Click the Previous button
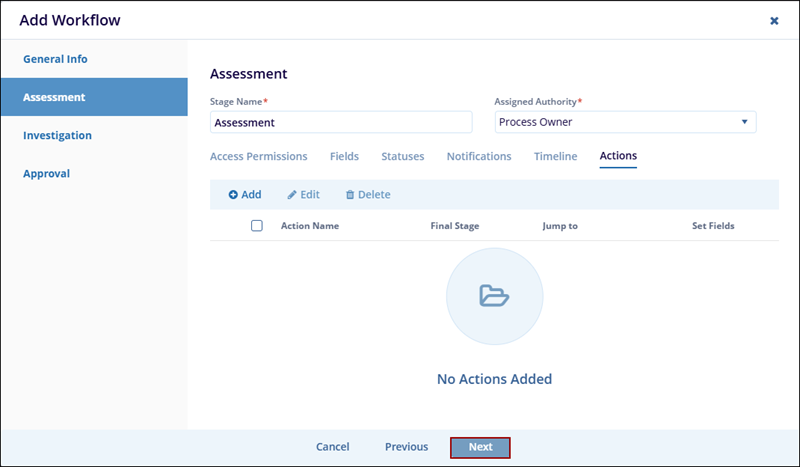Image resolution: width=800 pixels, height=467 pixels. coord(406,447)
